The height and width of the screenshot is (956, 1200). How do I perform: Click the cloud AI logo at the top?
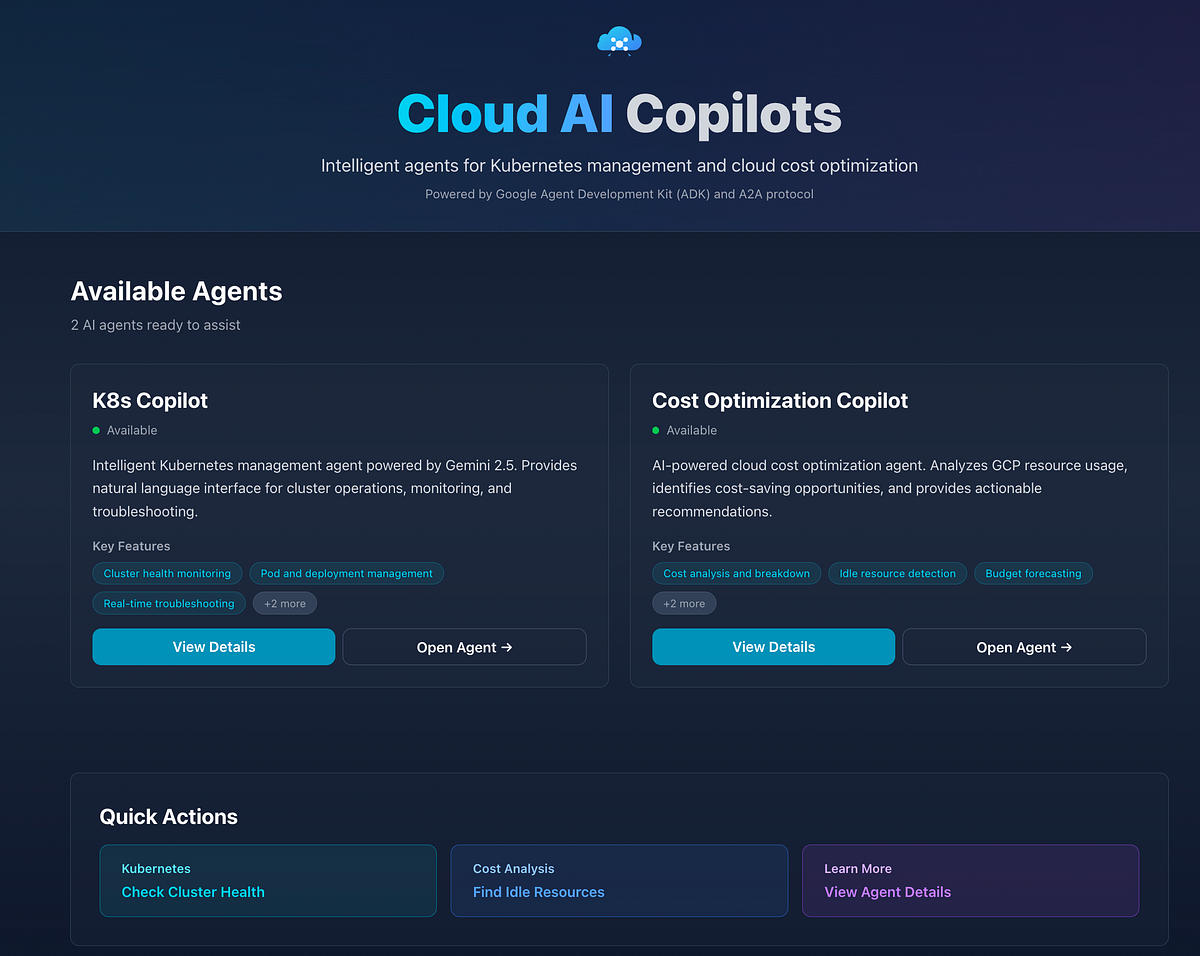tap(619, 41)
